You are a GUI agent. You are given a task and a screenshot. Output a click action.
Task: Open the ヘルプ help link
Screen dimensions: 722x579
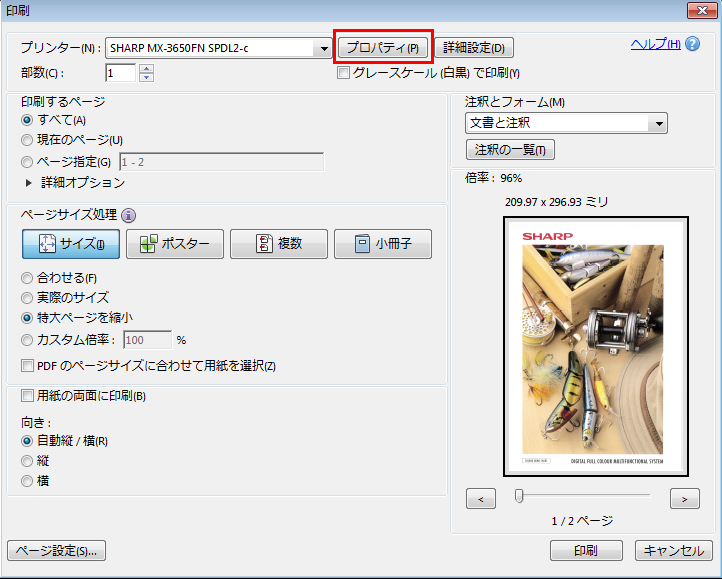coord(656,44)
